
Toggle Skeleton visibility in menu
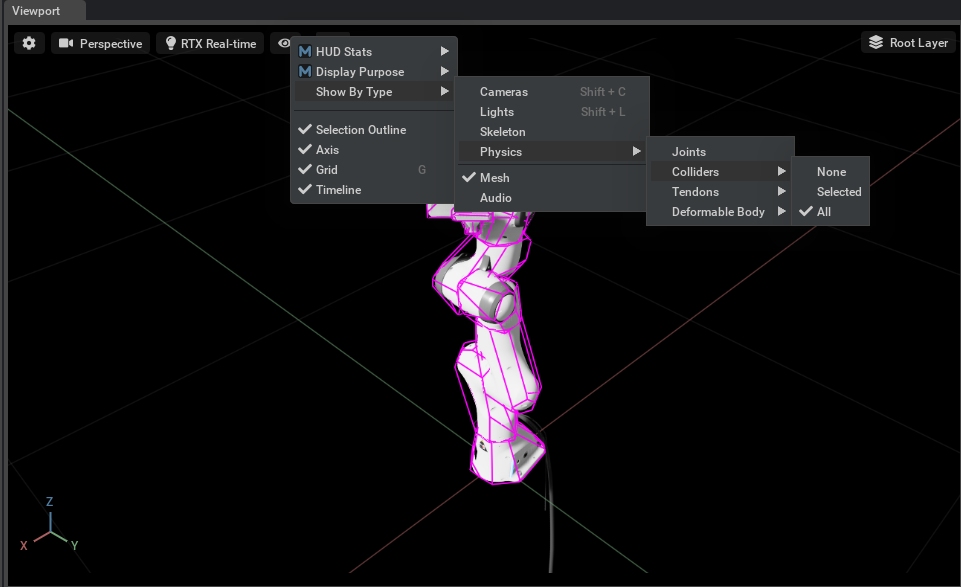502,132
